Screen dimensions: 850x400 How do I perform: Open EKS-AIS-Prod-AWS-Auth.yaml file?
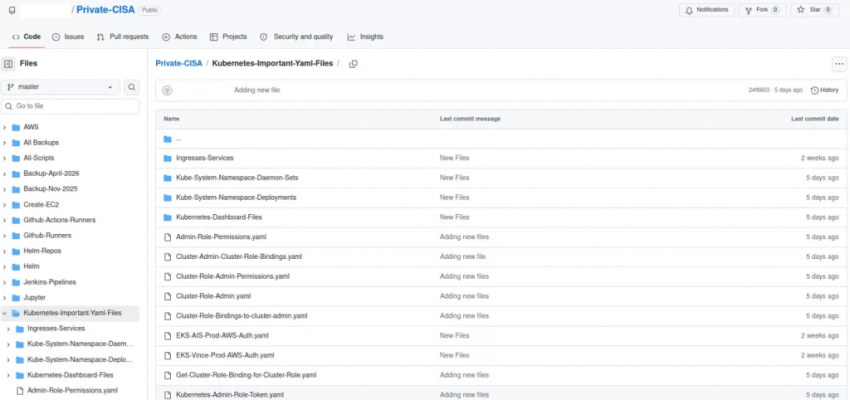click(222, 336)
